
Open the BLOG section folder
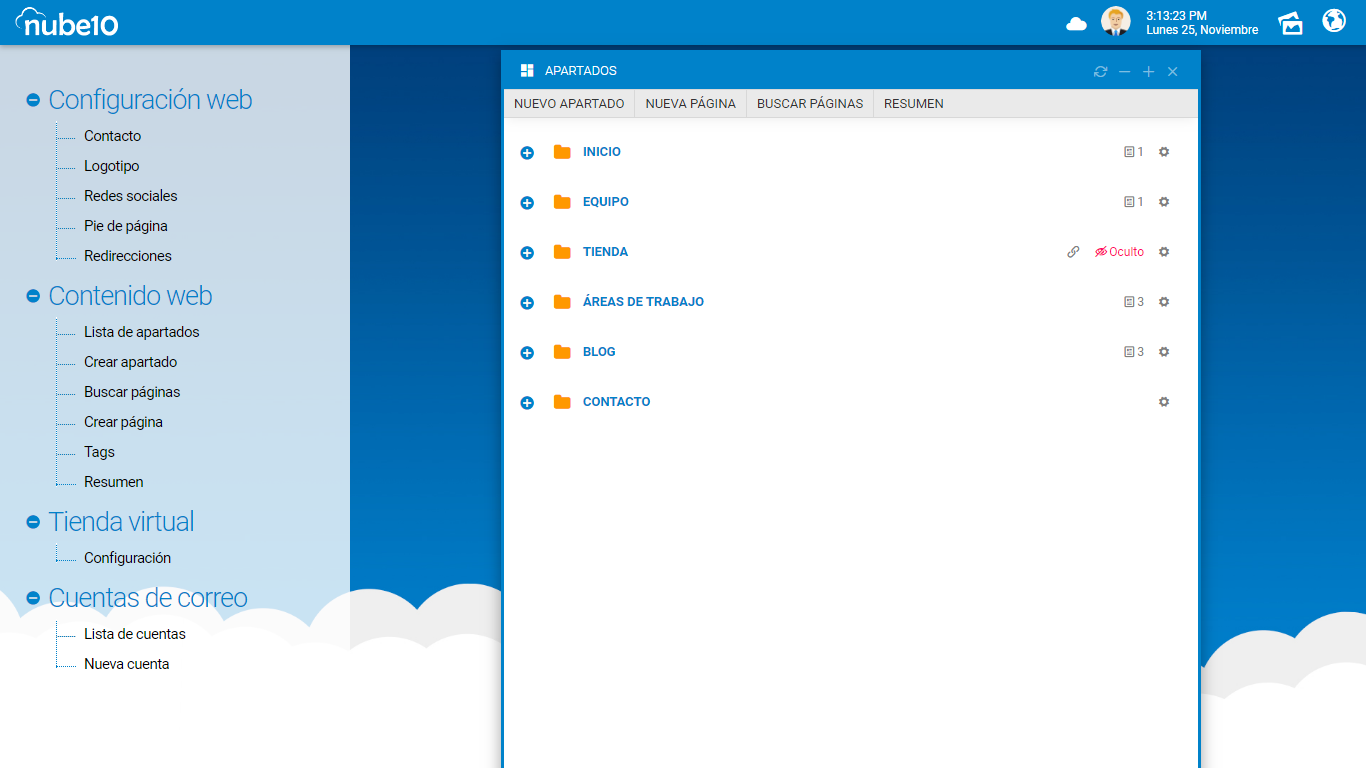[x=599, y=352]
